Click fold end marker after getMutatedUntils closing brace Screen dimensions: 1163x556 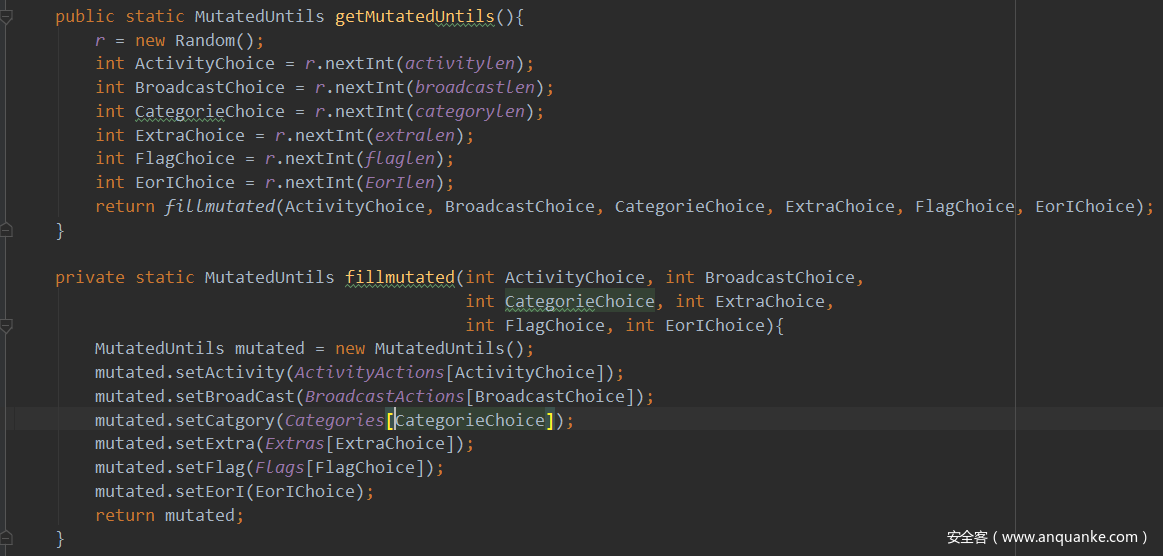click(x=7, y=230)
